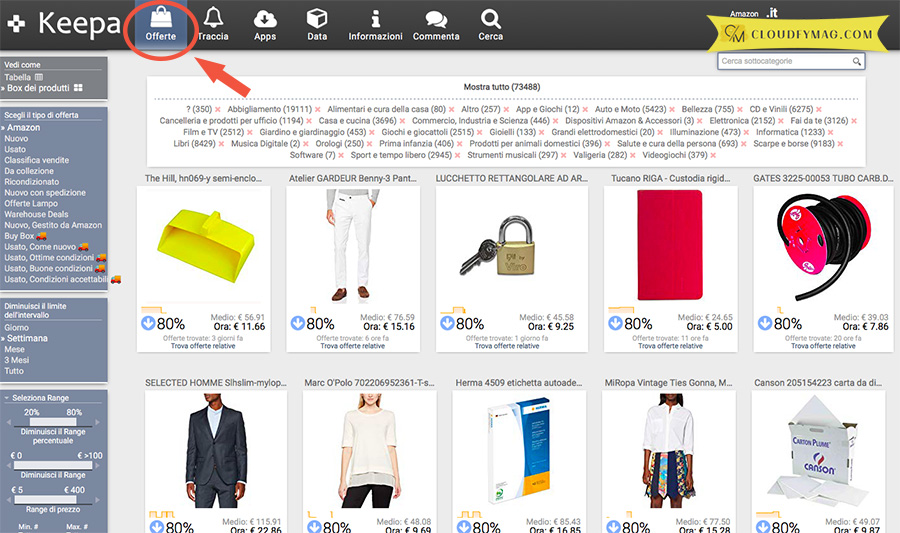Open the yellow dustpan product image
The height and width of the screenshot is (533, 900).
click(x=205, y=247)
